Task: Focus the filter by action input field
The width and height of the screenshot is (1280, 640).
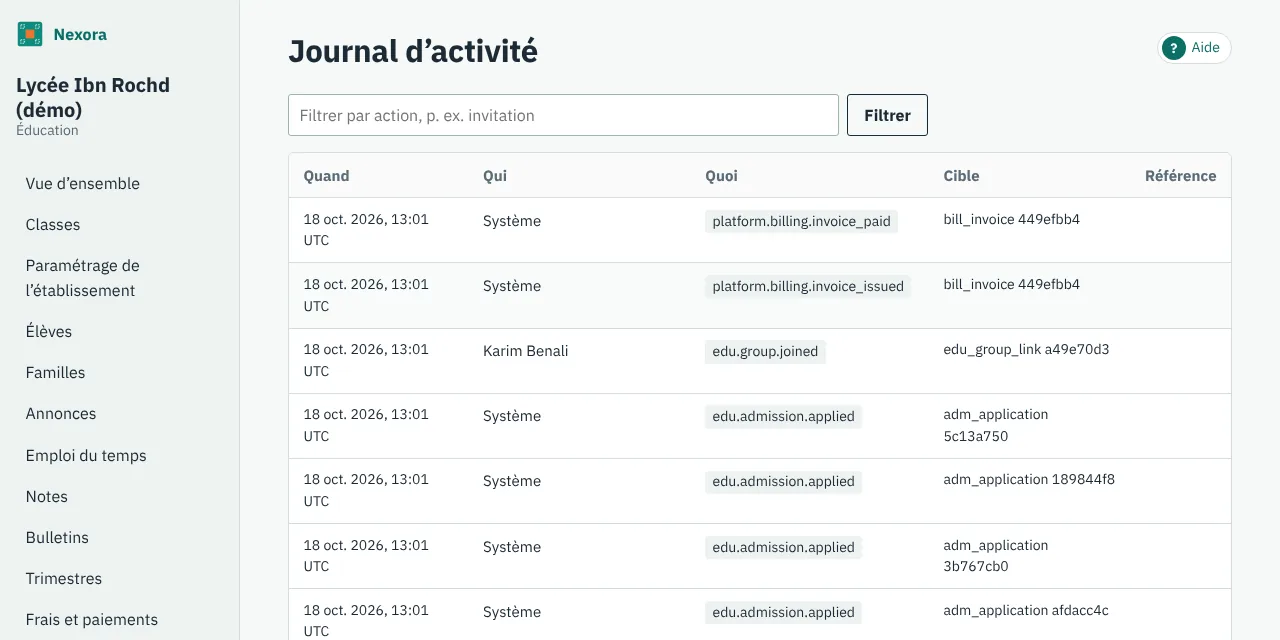Action: point(563,115)
